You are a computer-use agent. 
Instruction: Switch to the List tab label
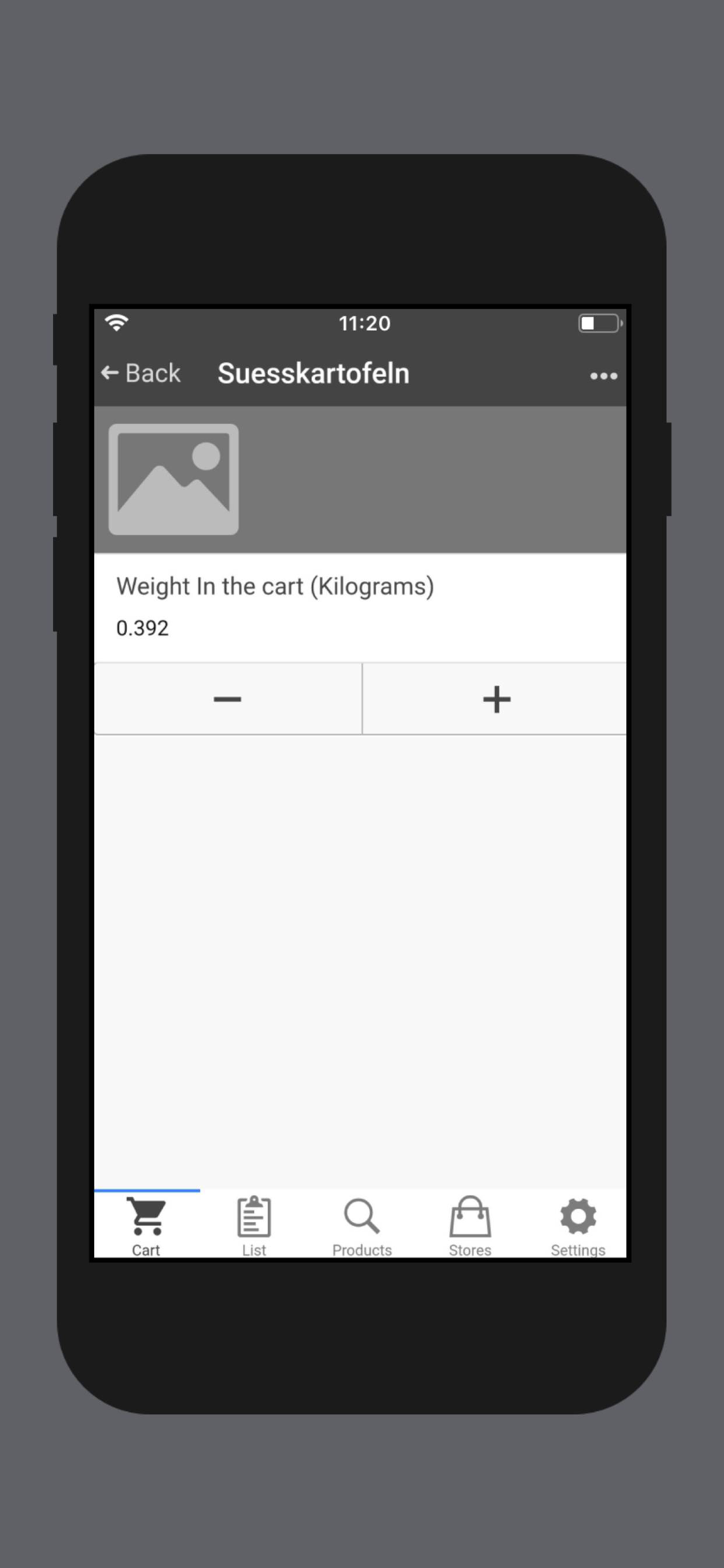click(x=254, y=1250)
